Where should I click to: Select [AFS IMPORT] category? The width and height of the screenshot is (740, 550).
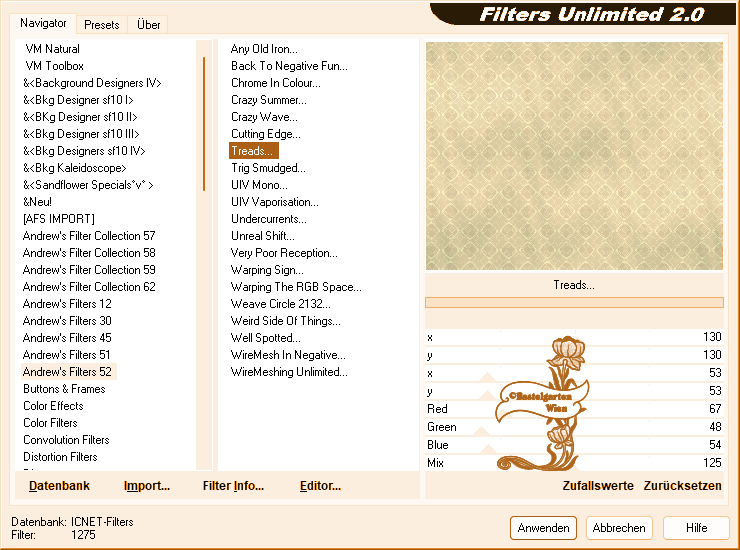pyautogui.click(x=59, y=219)
